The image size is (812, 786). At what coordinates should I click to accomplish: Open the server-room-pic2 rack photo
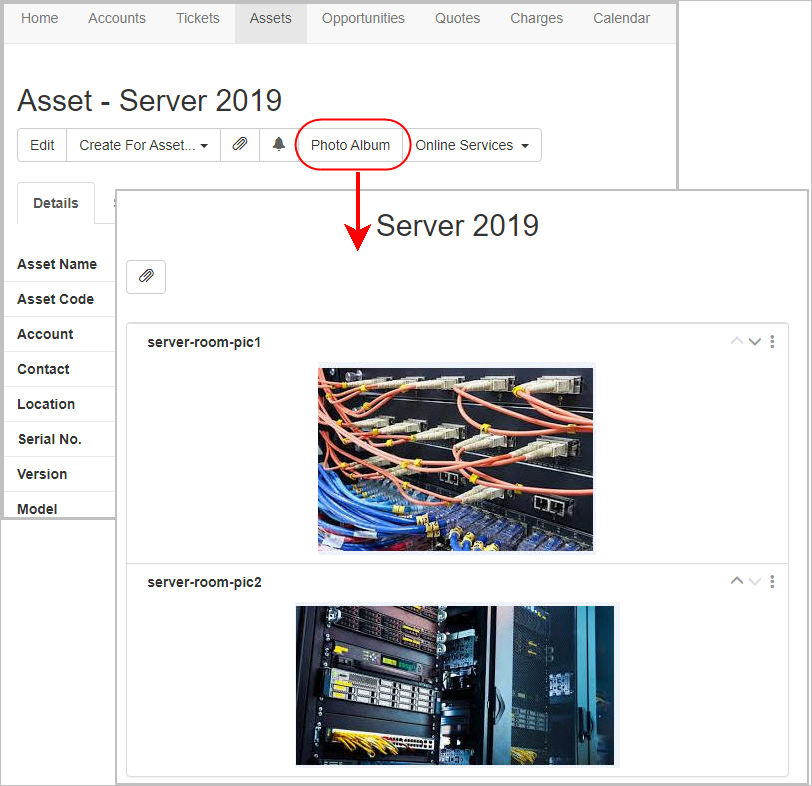(455, 685)
